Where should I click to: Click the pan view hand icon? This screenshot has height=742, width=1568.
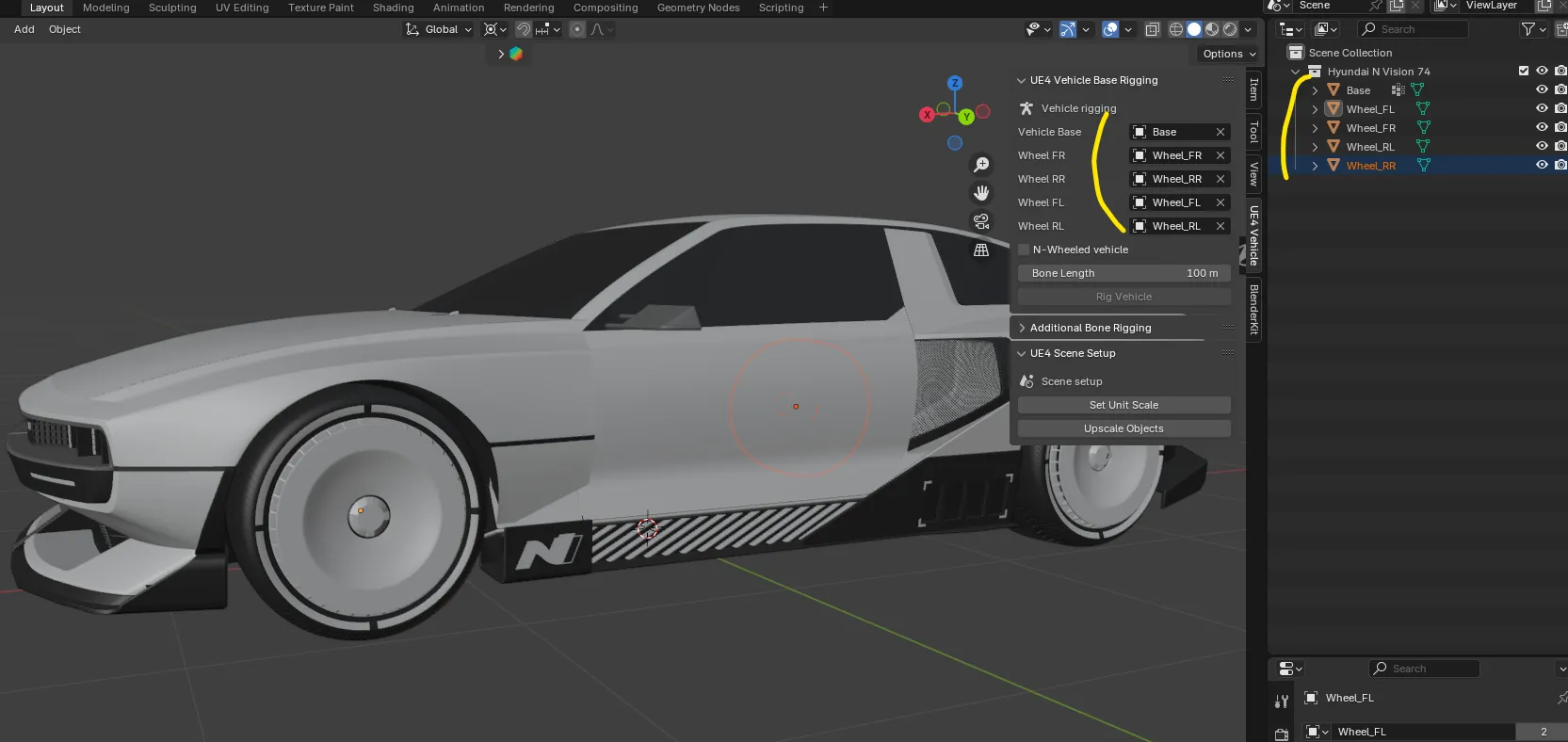981,193
